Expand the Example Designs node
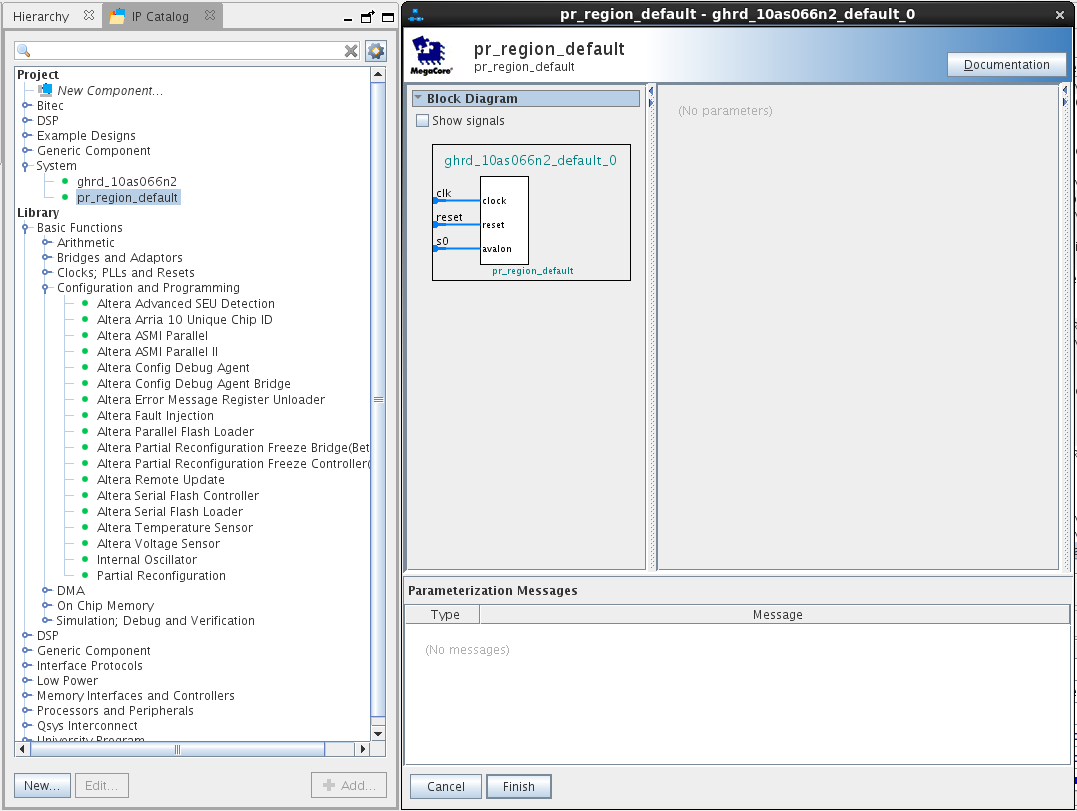This screenshot has height=811, width=1077. (26, 135)
